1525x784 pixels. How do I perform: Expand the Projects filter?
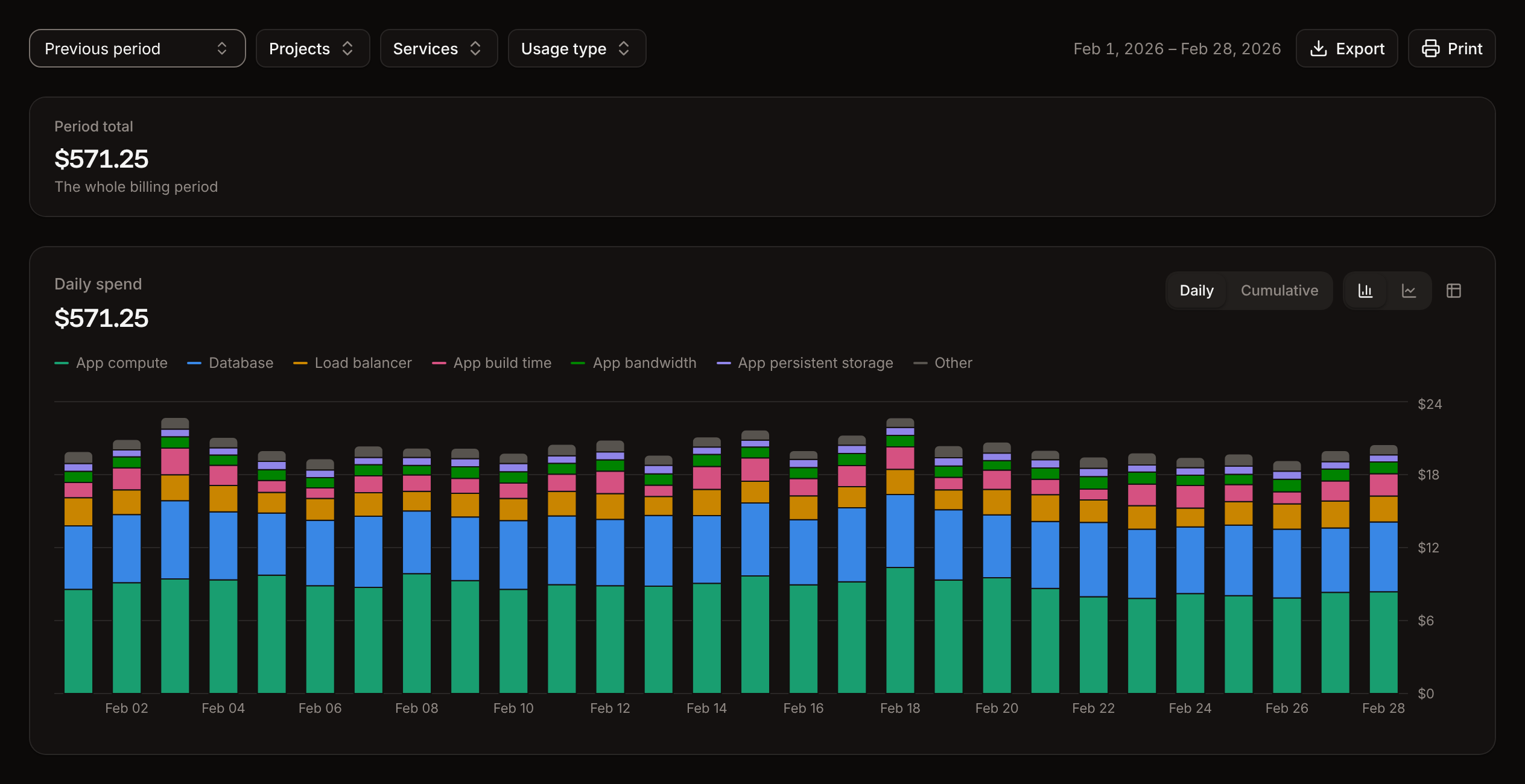pos(312,48)
